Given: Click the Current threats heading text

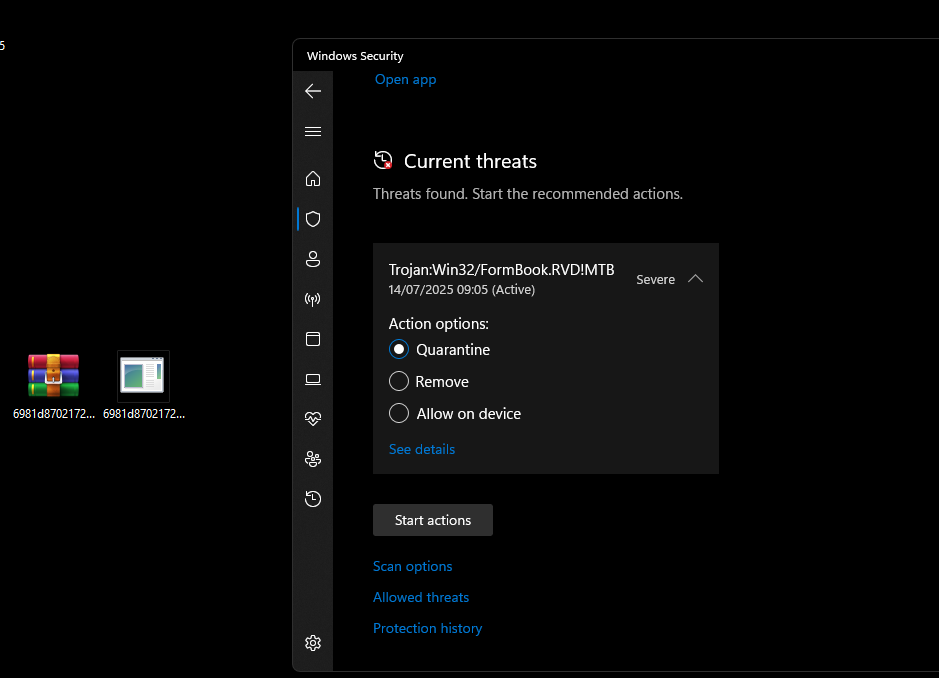Looking at the screenshot, I should point(470,161).
